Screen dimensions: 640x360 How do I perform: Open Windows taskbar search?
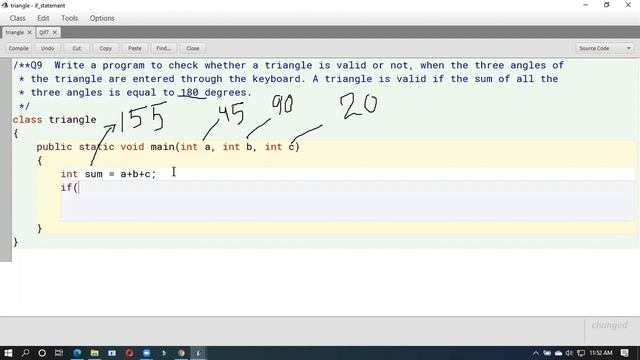pyautogui.click(x=25, y=353)
